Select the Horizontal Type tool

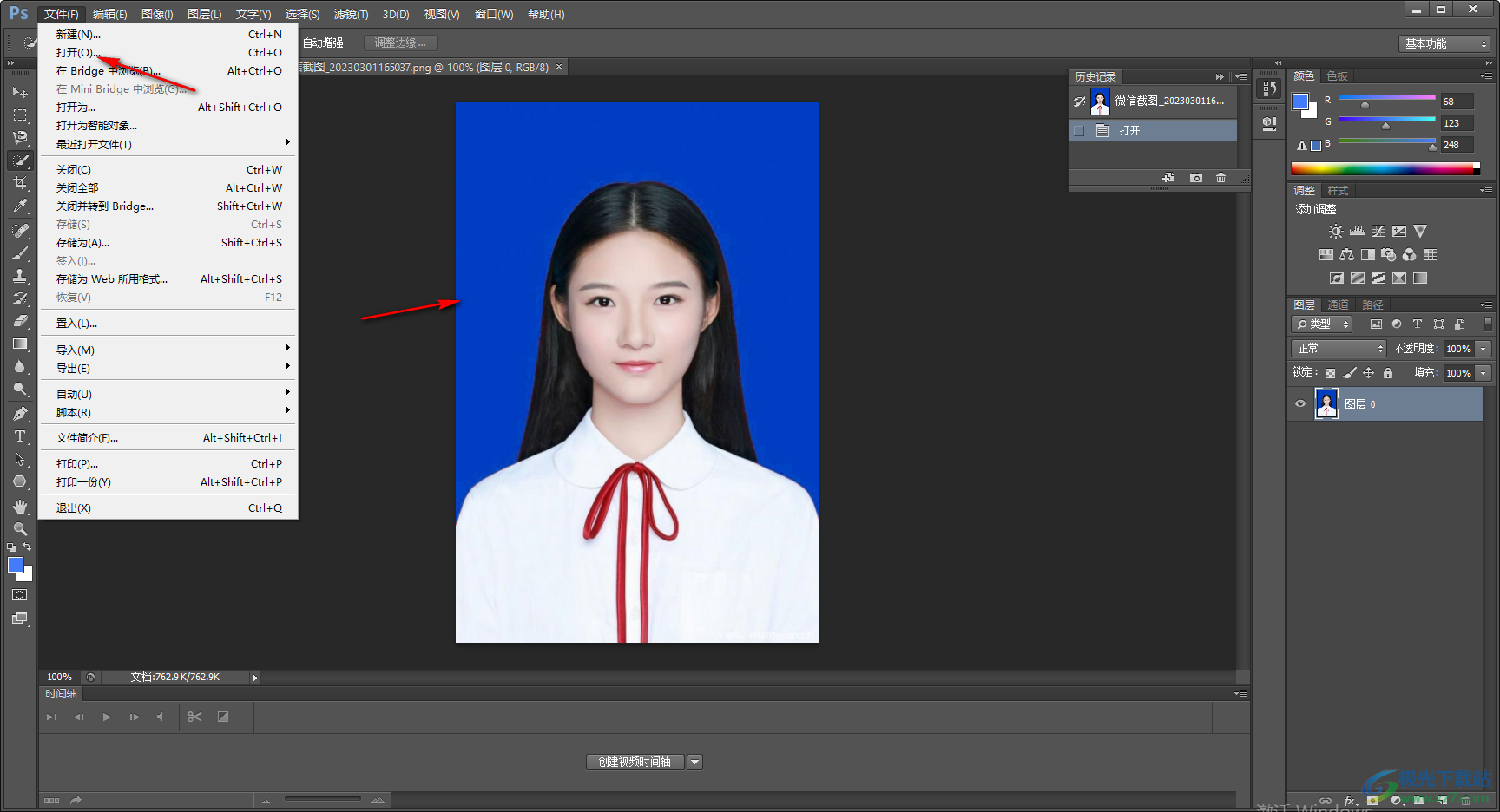click(x=19, y=436)
